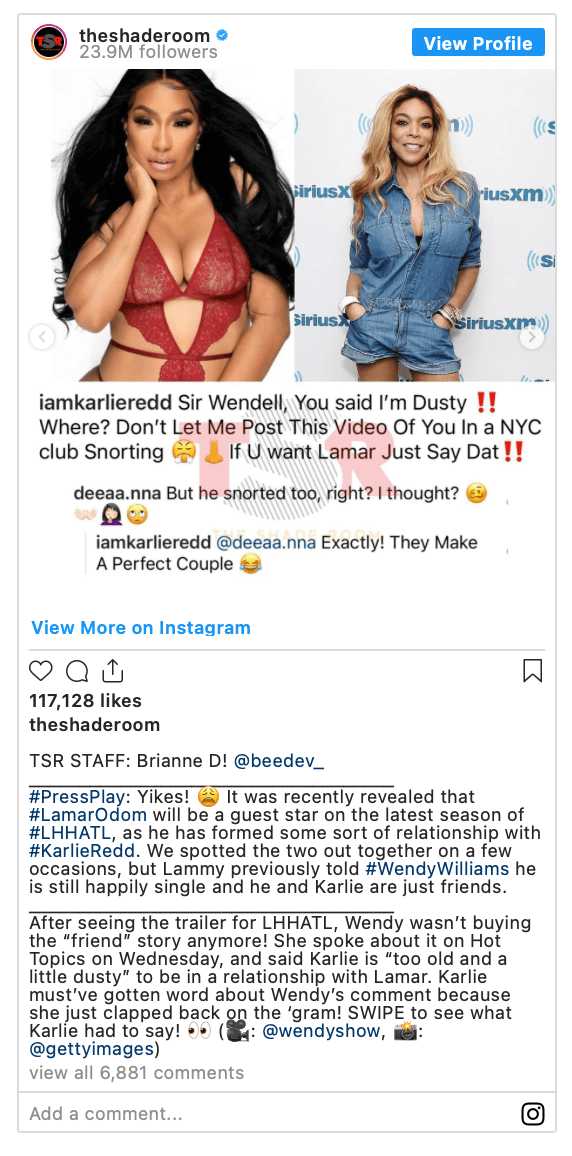Screen dimensions: 572x1156
Task: Click the share upload icon
Action: tap(112, 670)
